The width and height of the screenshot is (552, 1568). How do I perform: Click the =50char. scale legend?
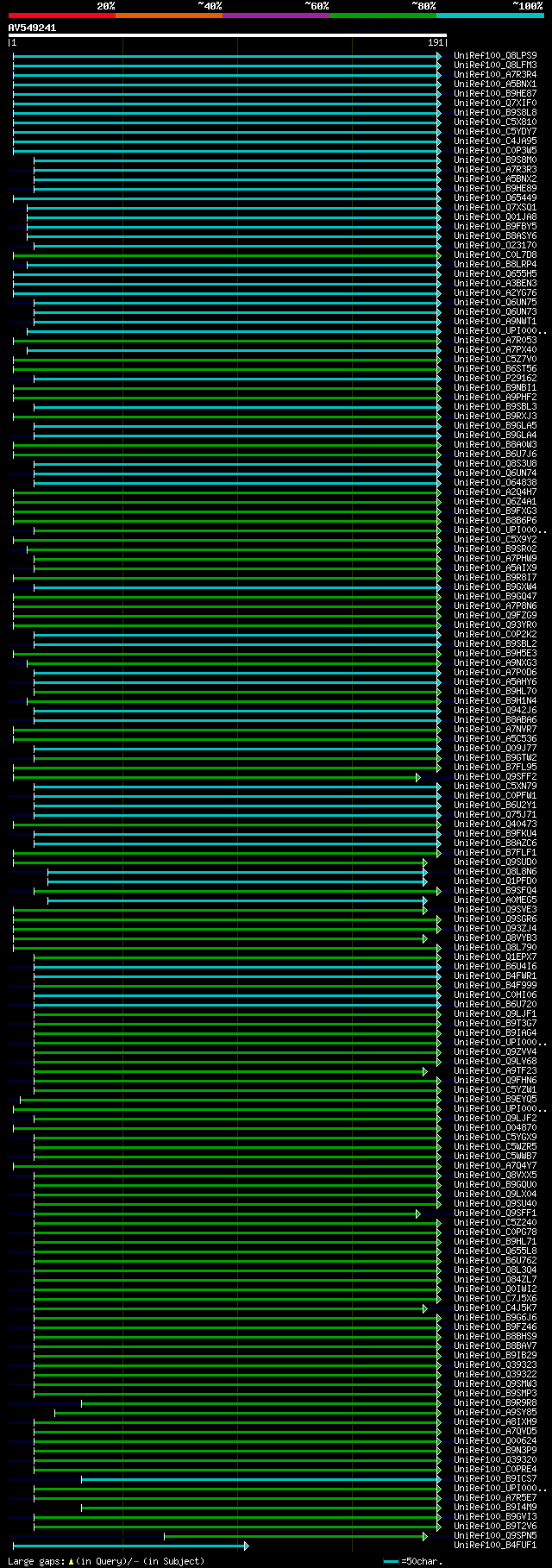pyautogui.click(x=413, y=1561)
